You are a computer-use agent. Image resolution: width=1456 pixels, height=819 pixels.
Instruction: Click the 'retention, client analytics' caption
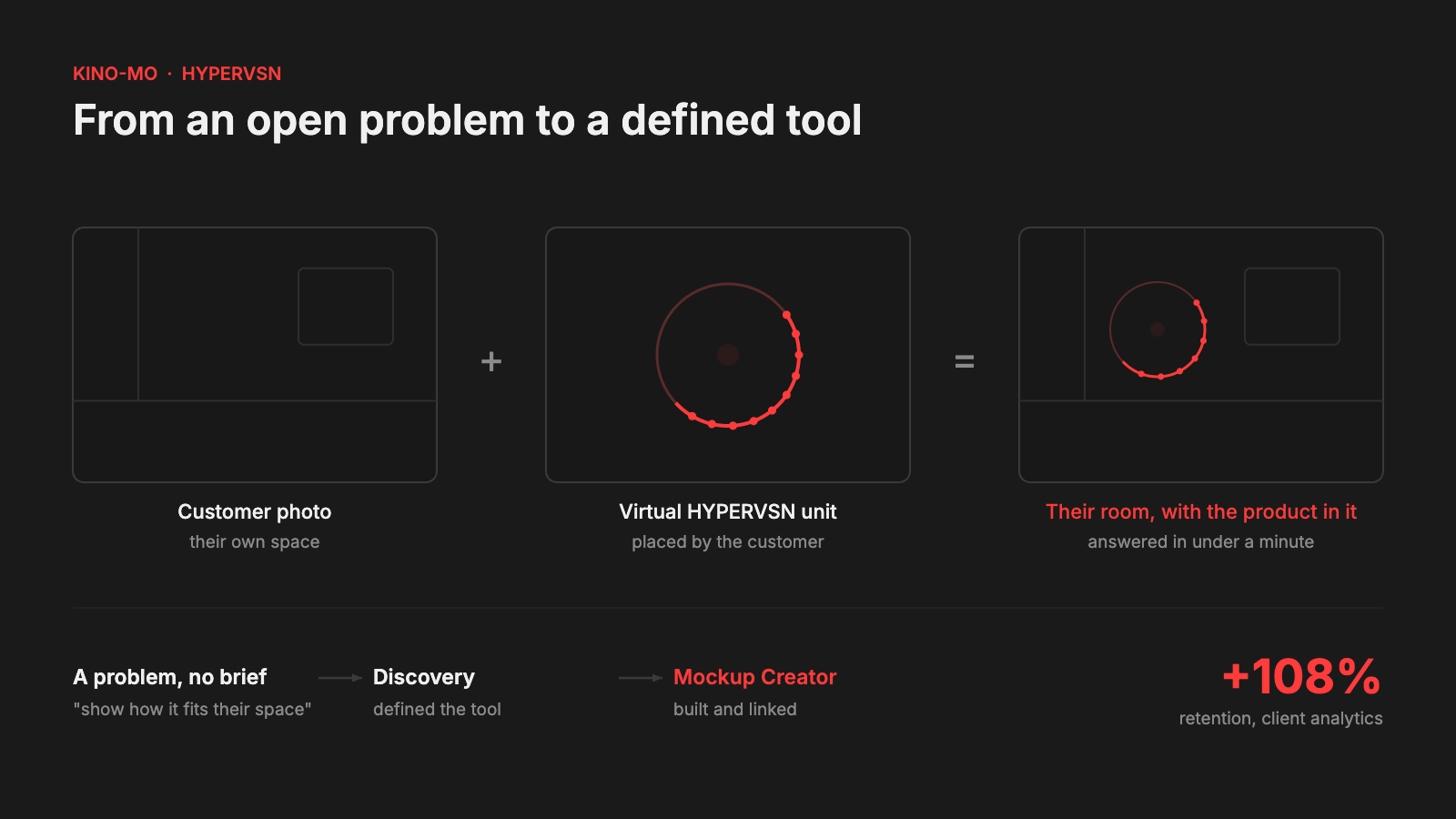coord(1281,718)
